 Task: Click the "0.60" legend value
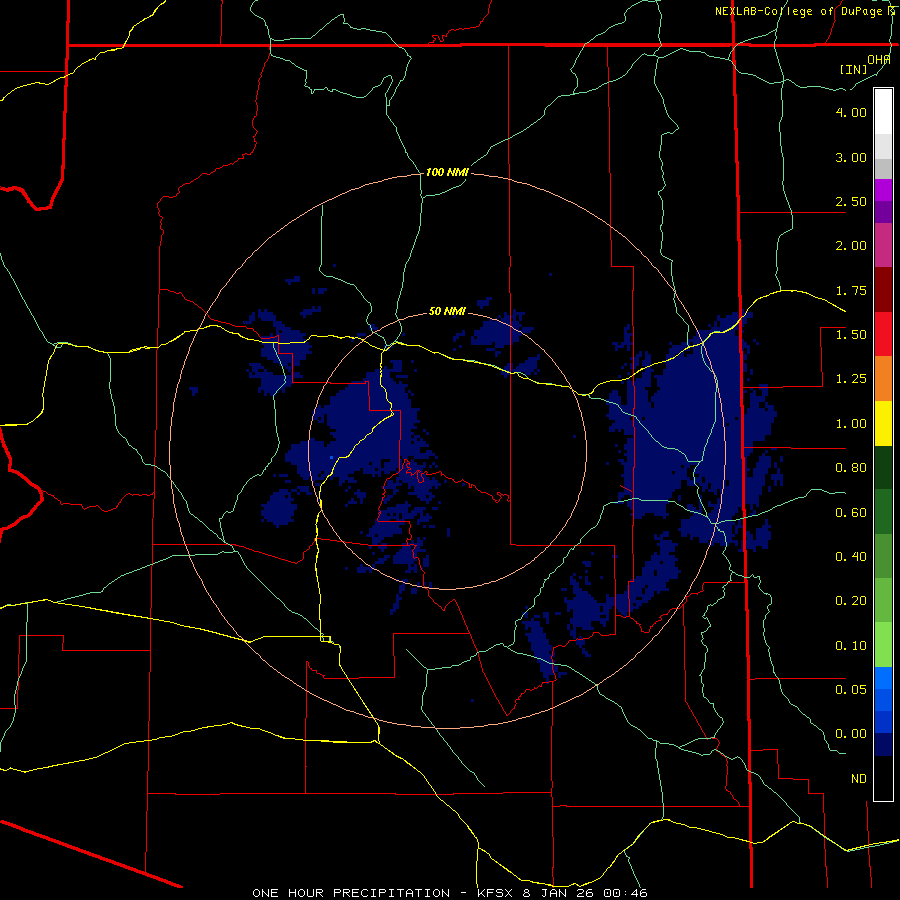coord(851,513)
